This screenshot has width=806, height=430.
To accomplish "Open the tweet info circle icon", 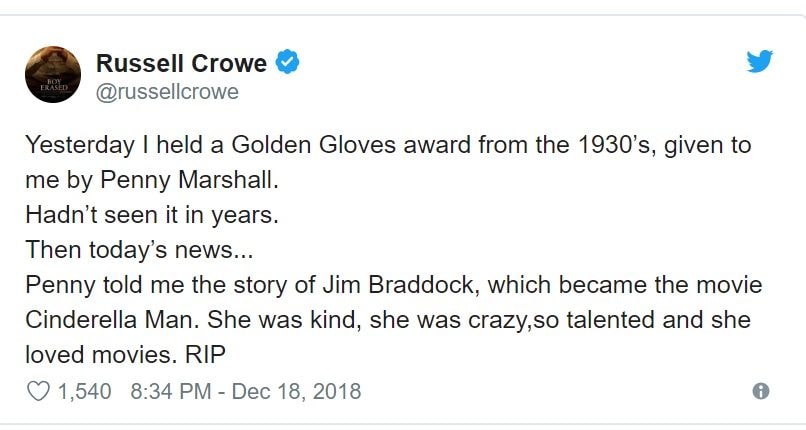I will click(x=760, y=391).
